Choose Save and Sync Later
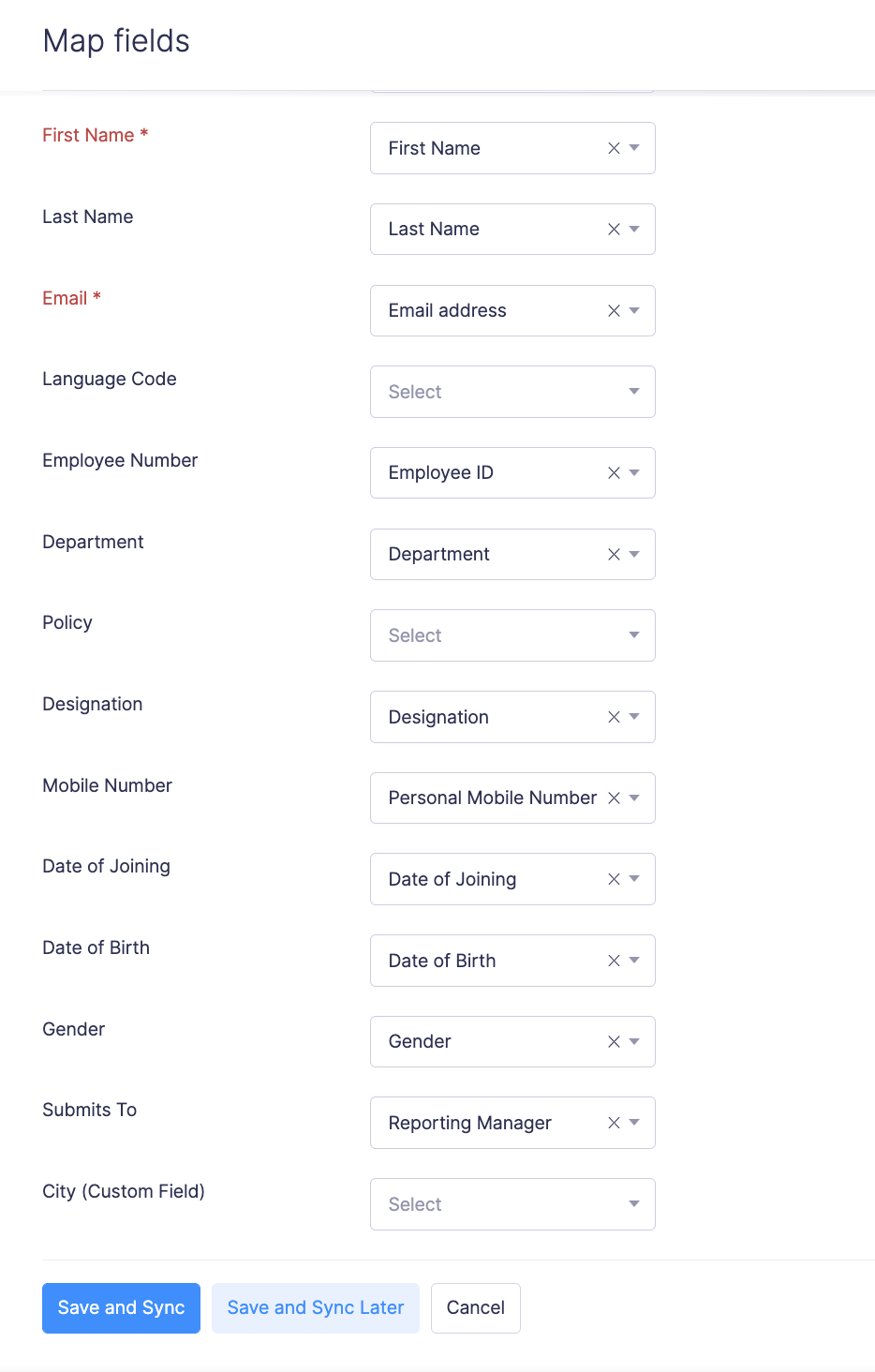 (315, 1307)
